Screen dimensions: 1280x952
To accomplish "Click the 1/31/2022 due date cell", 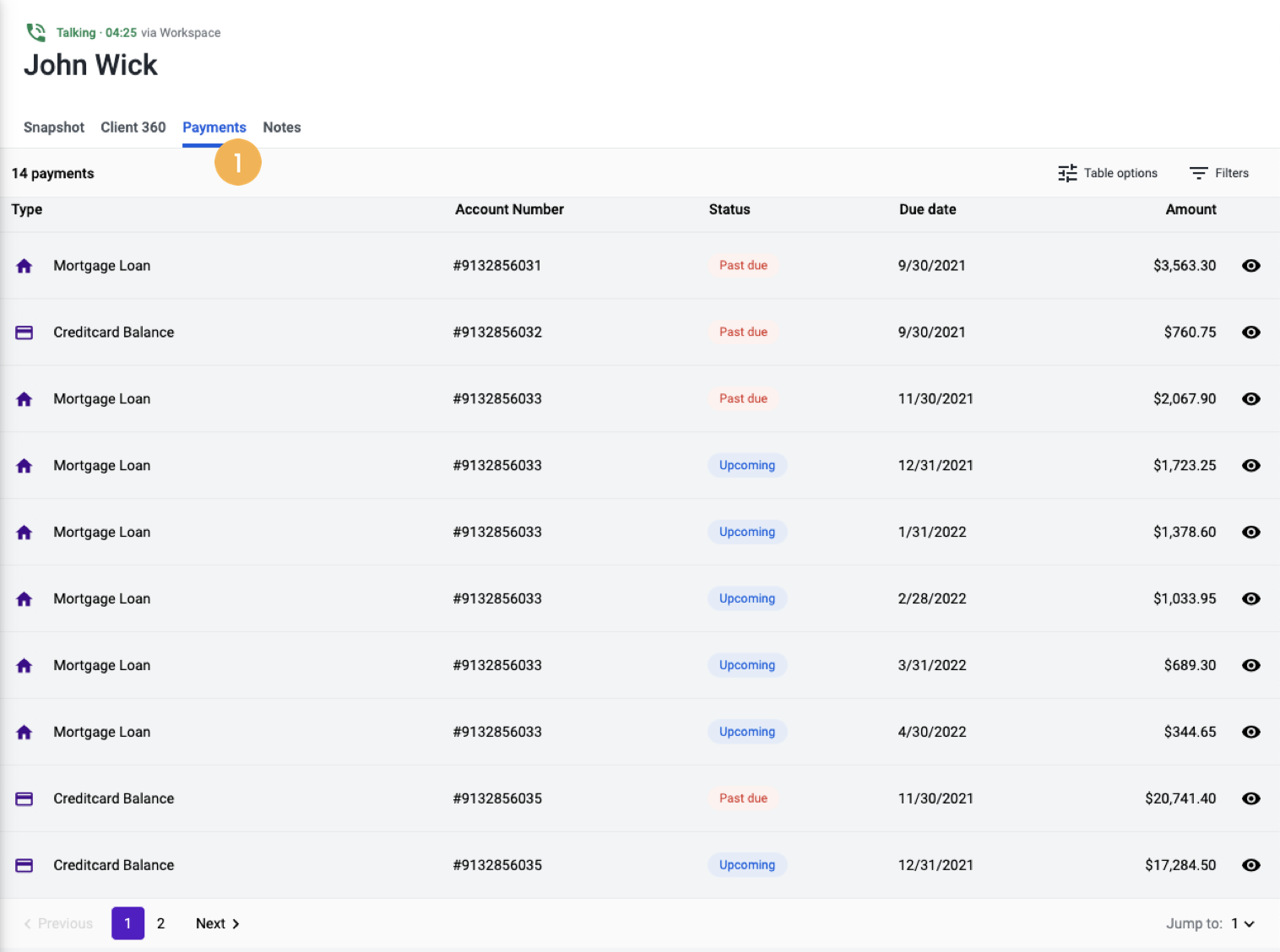I will point(932,533).
